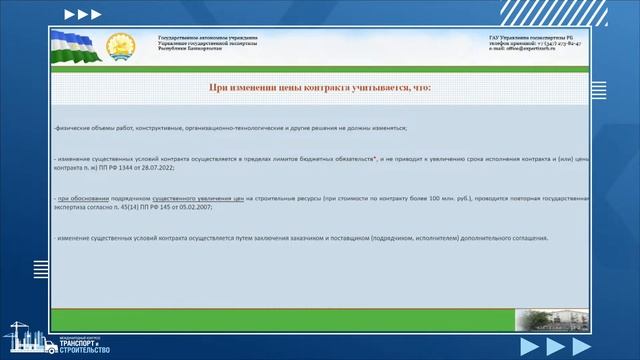Click the underlined phrase 'существенного увеличения цен'
Viewport: 640px width, 360px height.
click(x=198, y=199)
